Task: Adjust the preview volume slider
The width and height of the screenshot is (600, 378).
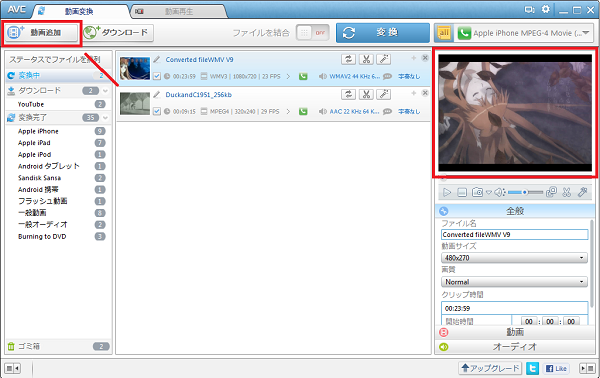Action: 525,192
